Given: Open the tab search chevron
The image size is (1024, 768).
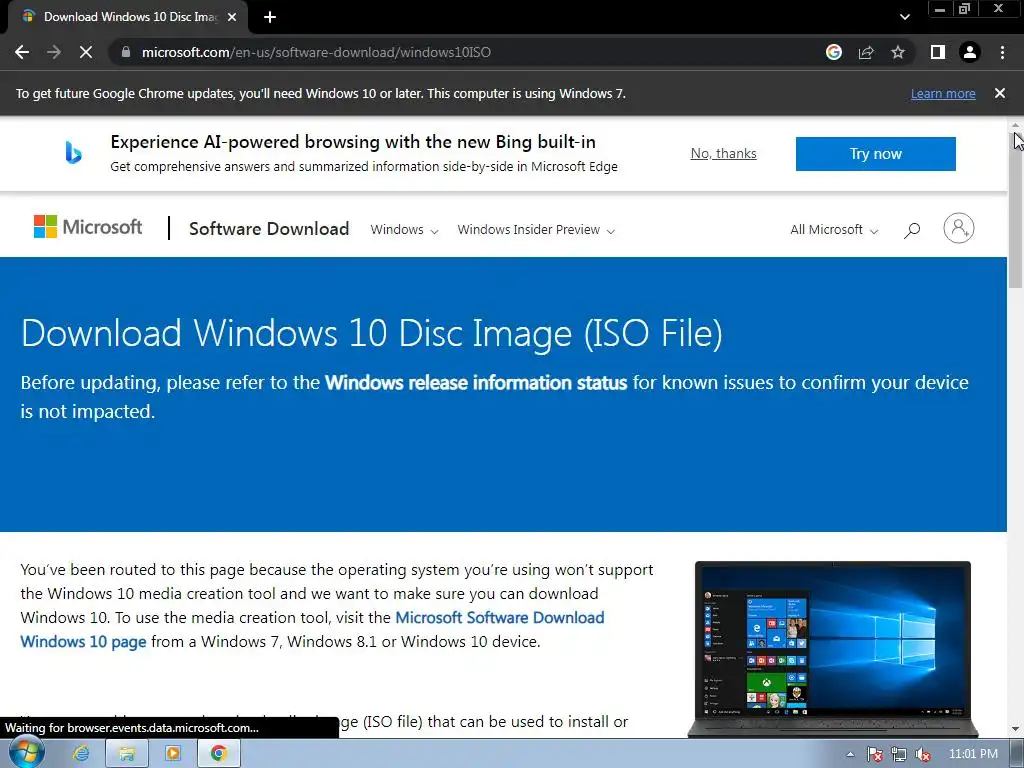Looking at the screenshot, I should coord(904,17).
